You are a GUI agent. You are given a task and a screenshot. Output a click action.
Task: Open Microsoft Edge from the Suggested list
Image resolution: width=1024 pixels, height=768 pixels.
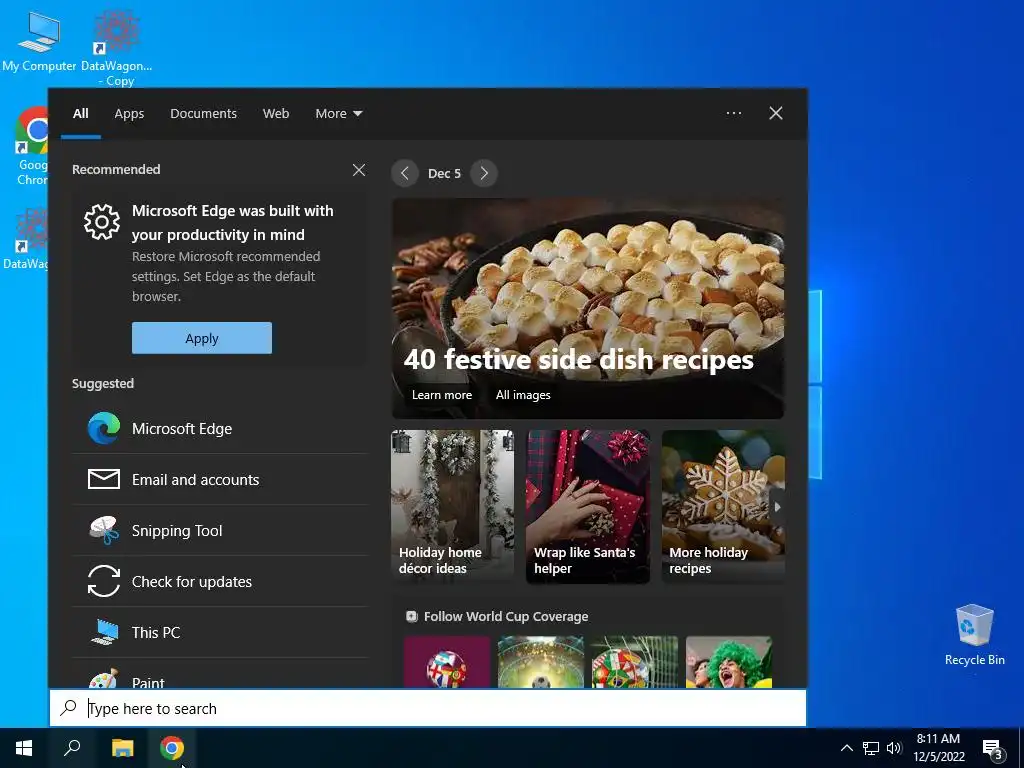[x=219, y=428]
